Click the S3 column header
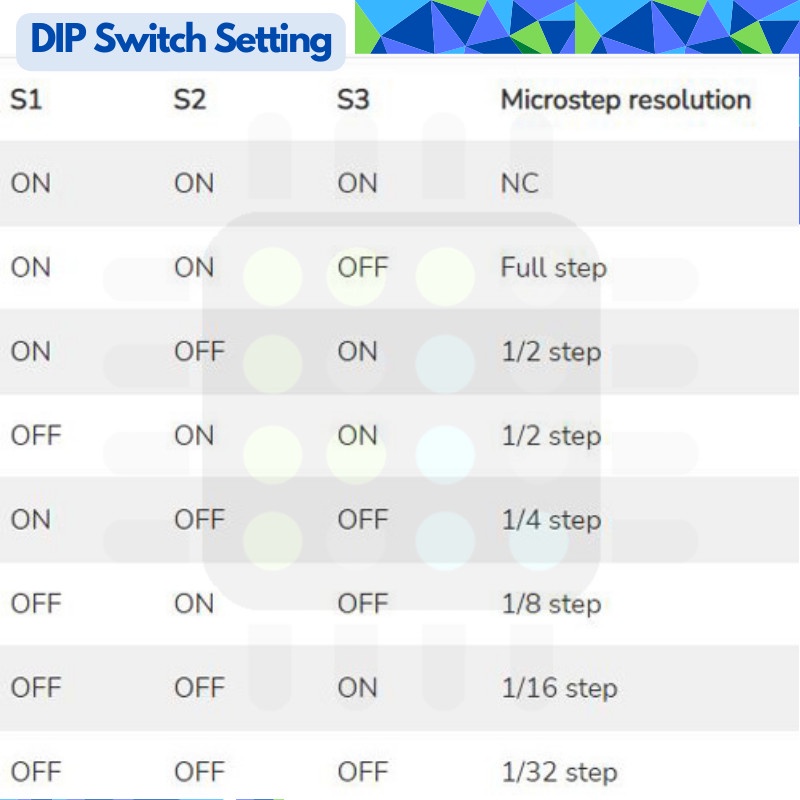Image resolution: width=800 pixels, height=800 pixels. [x=353, y=100]
